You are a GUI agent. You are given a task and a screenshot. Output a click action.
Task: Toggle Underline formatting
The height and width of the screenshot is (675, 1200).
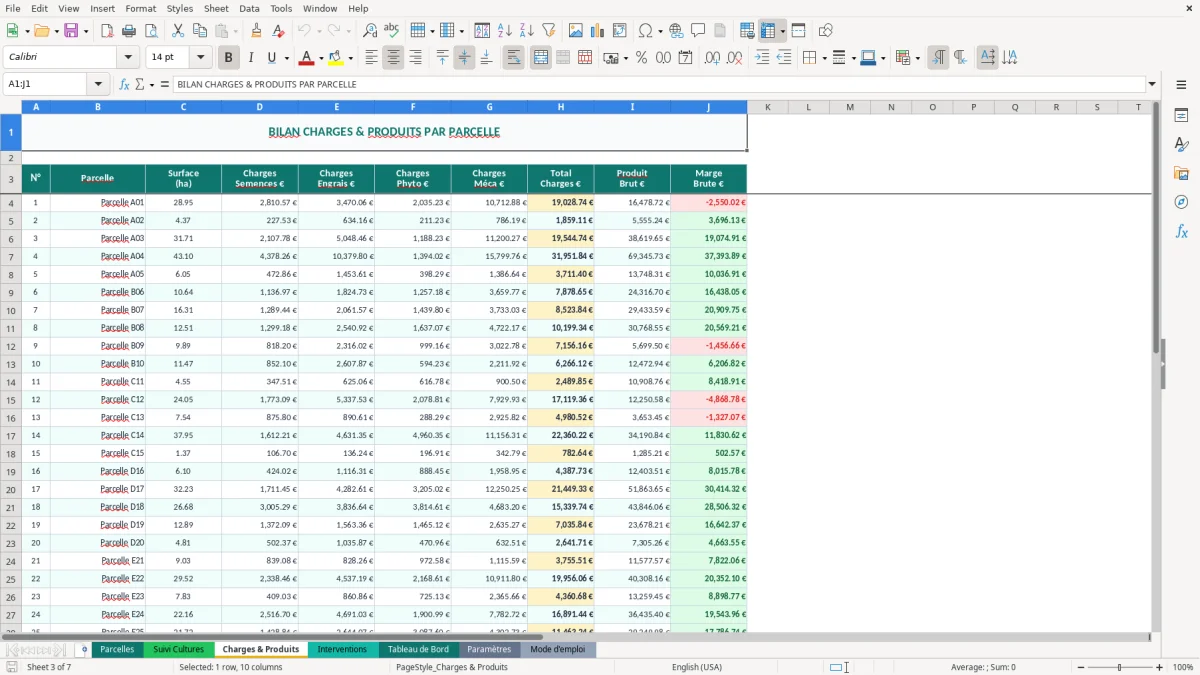coord(272,58)
